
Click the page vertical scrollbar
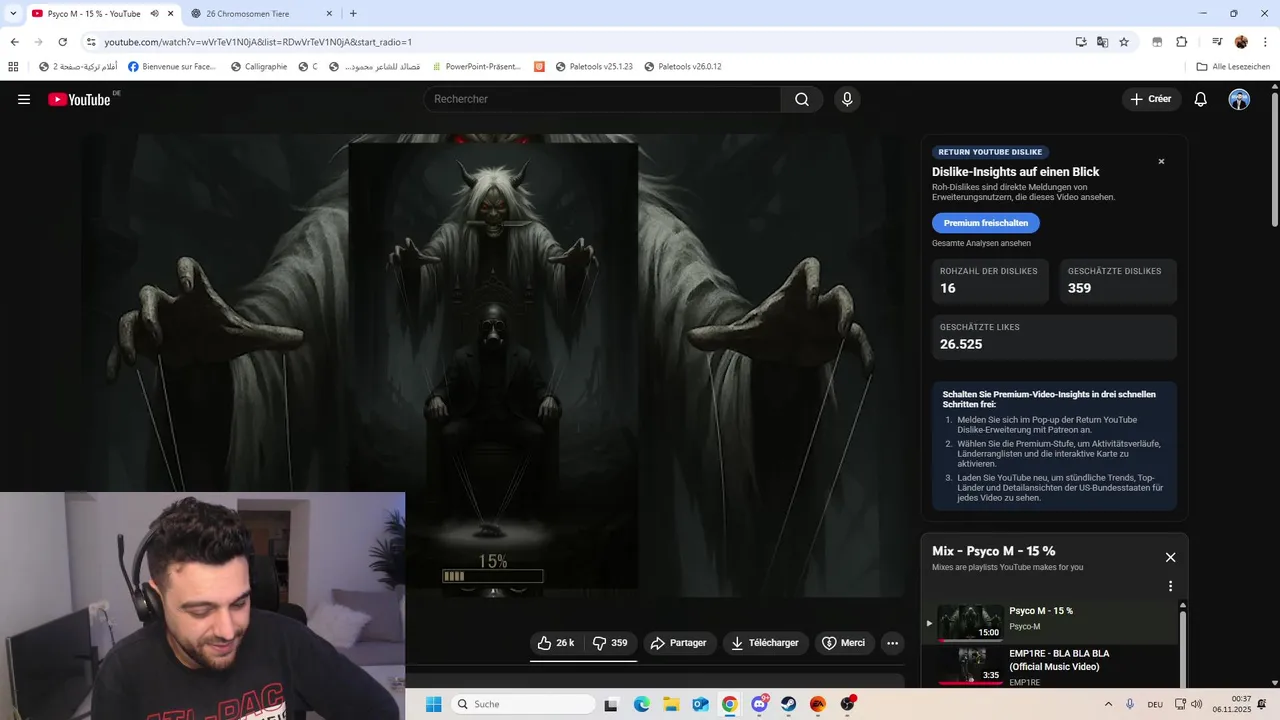click(x=1274, y=160)
